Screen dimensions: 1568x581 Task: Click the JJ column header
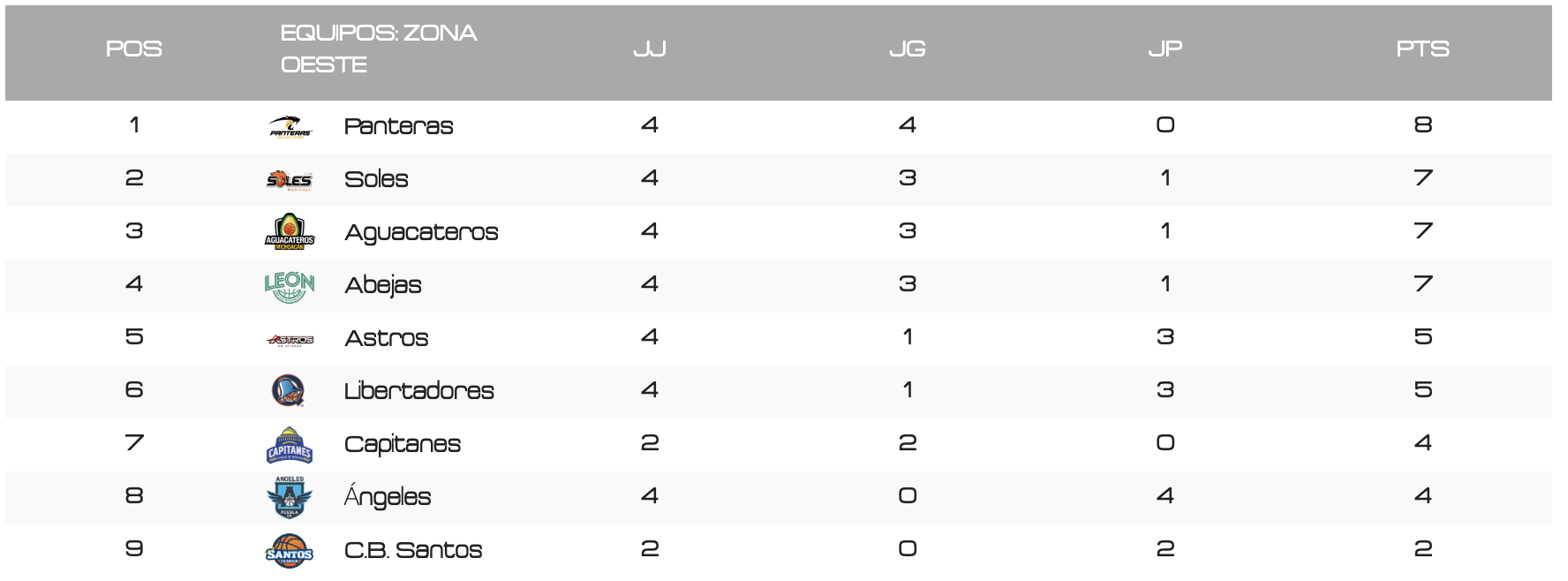click(650, 49)
